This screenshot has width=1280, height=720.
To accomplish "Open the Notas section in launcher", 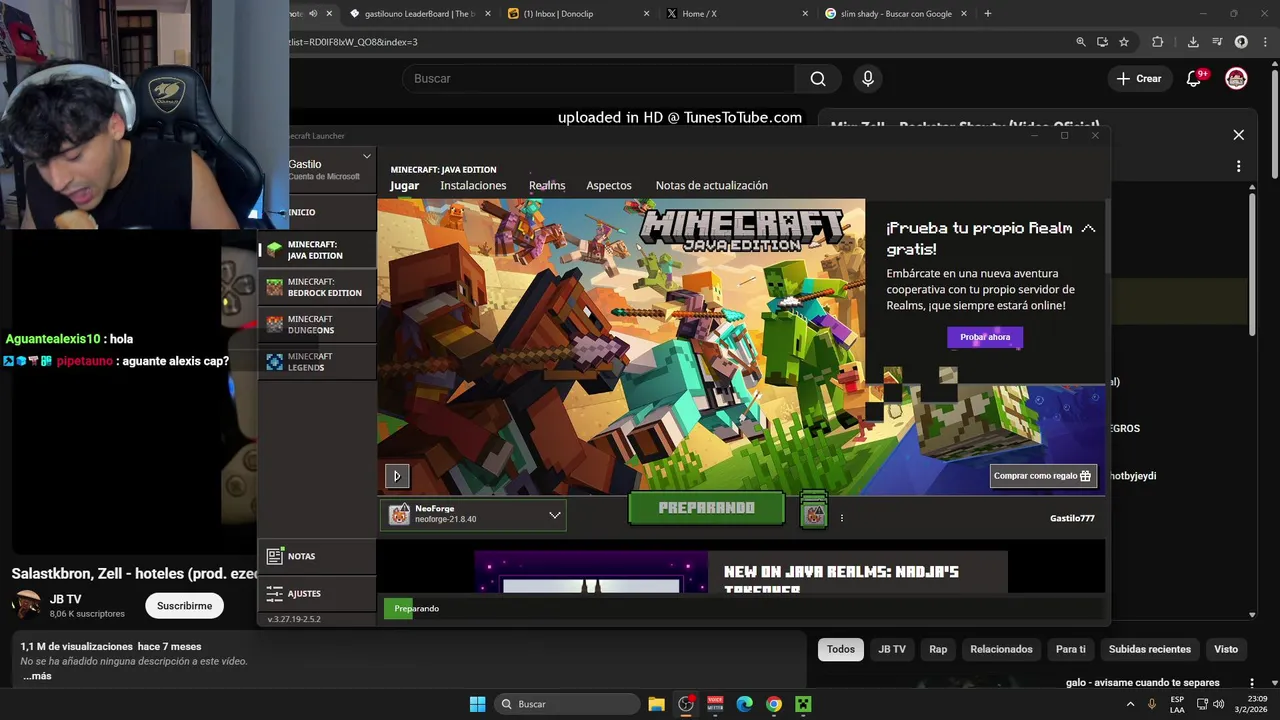I will pyautogui.click(x=317, y=556).
